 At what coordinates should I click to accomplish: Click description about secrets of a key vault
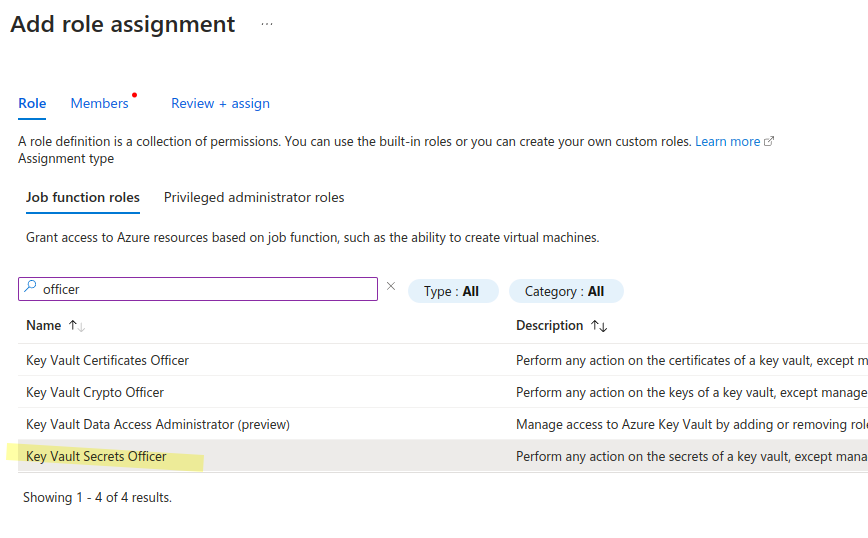(692, 457)
